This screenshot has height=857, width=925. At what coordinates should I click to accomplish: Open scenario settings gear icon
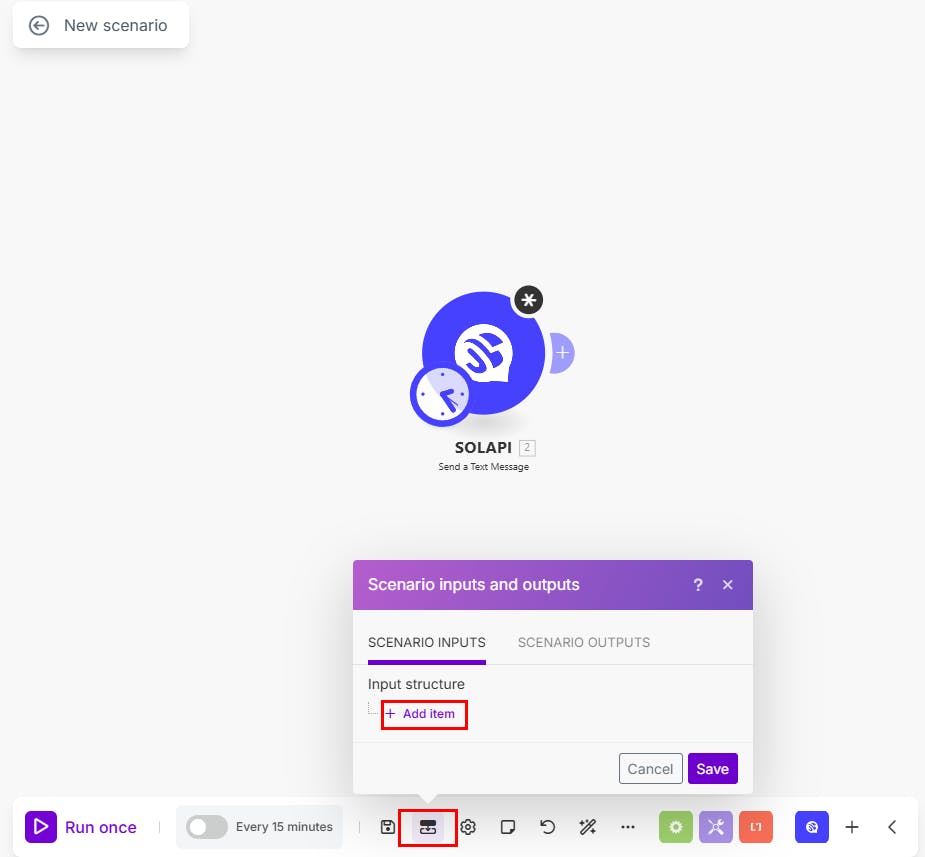468,827
